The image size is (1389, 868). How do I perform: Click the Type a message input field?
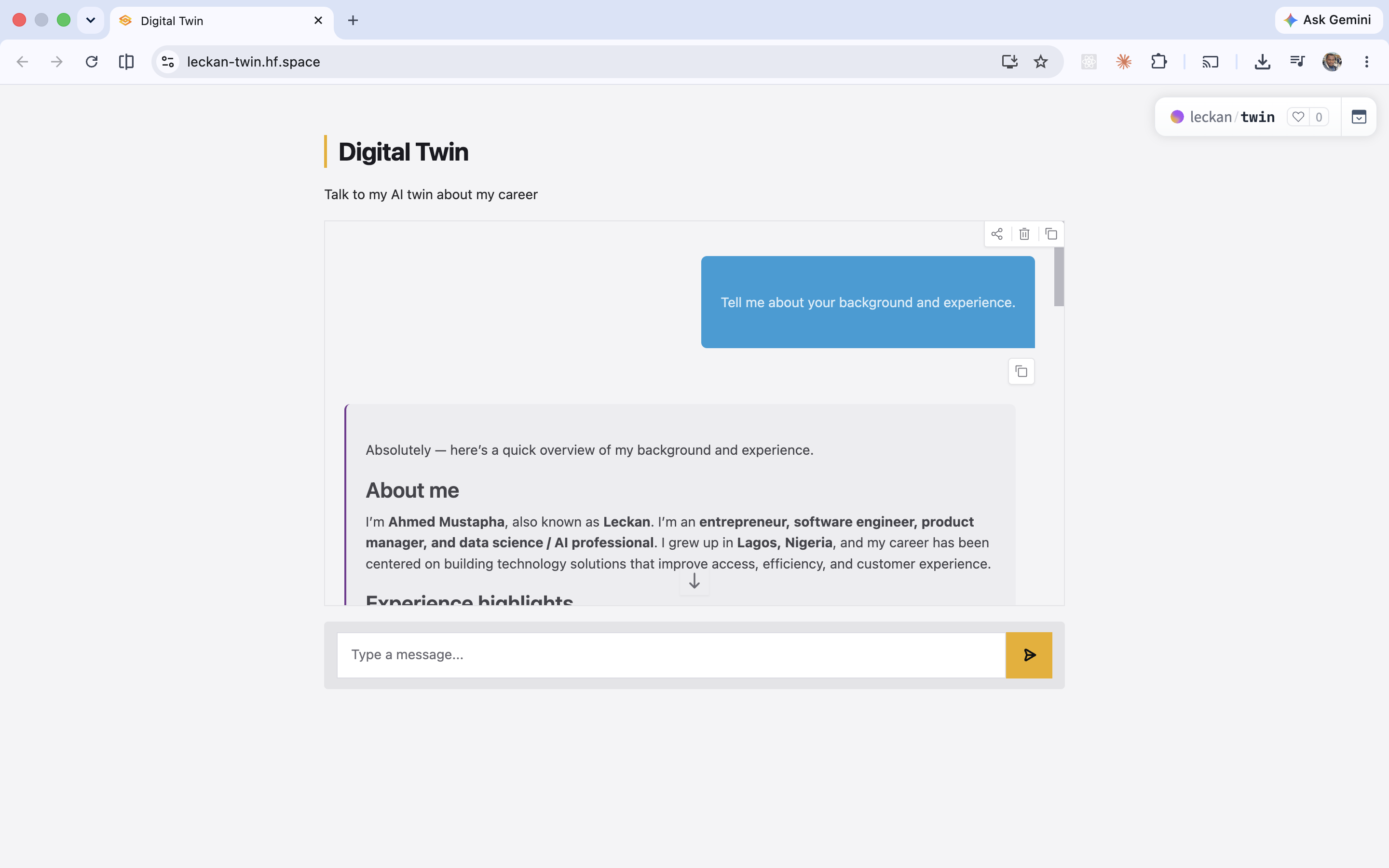[x=671, y=655]
